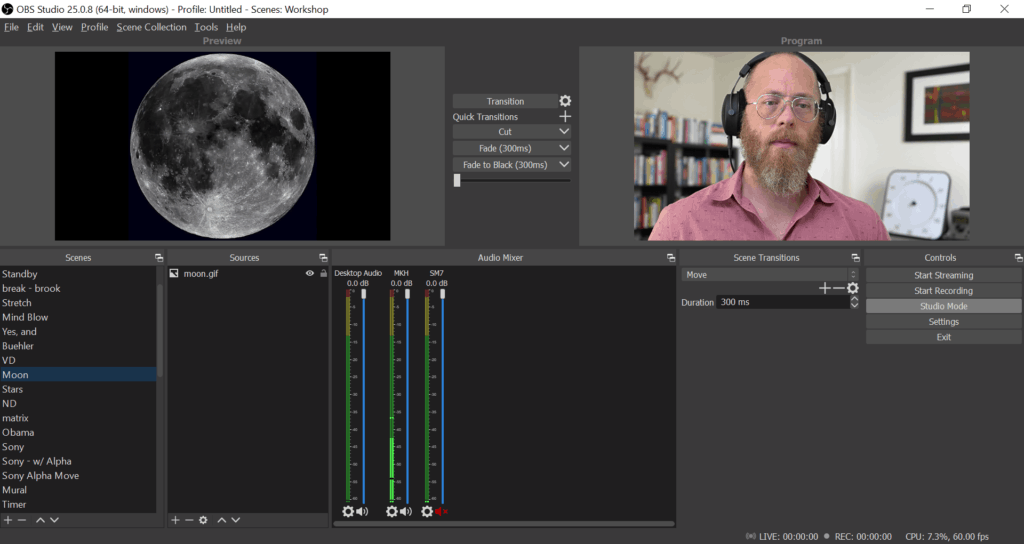Open Desktop Audio settings gear
The height and width of the screenshot is (544, 1024).
[x=348, y=511]
